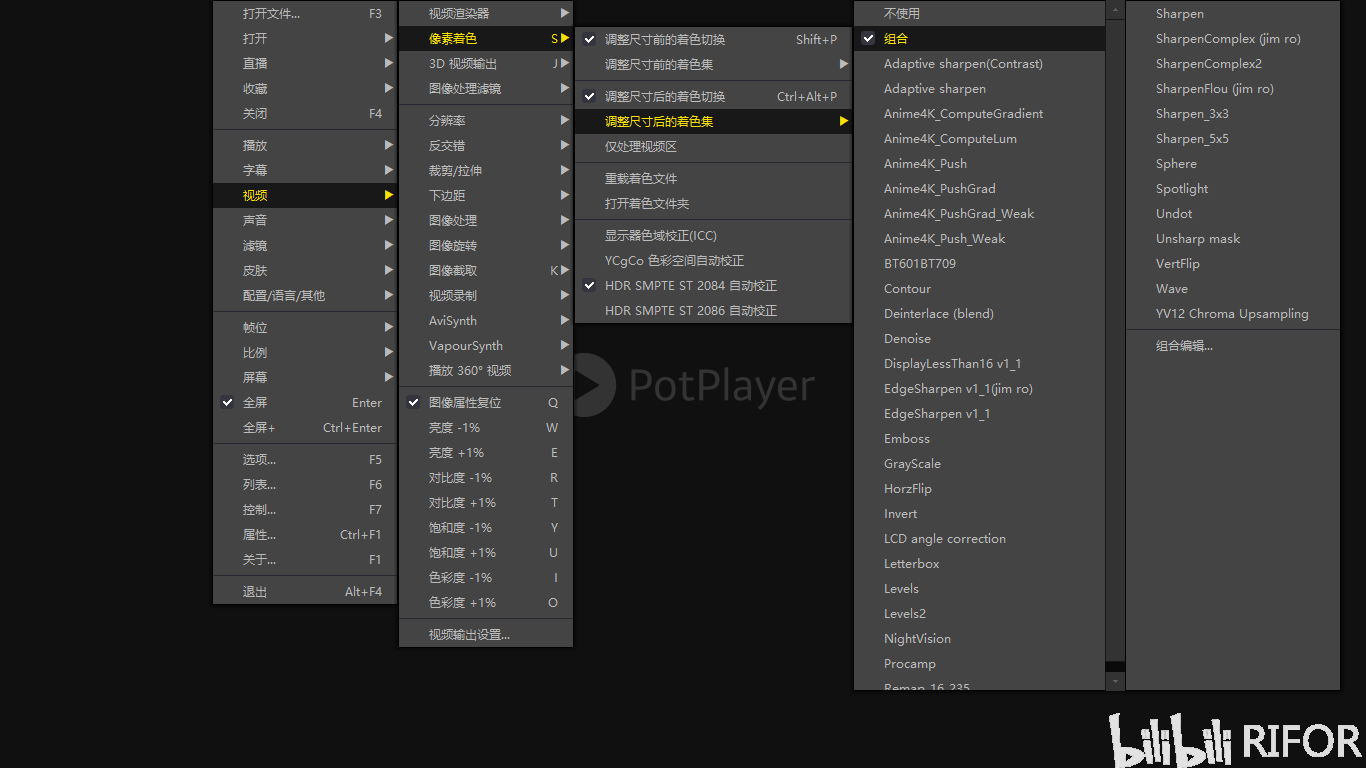Select YV12 Chroma Upsampling shader

[1233, 313]
